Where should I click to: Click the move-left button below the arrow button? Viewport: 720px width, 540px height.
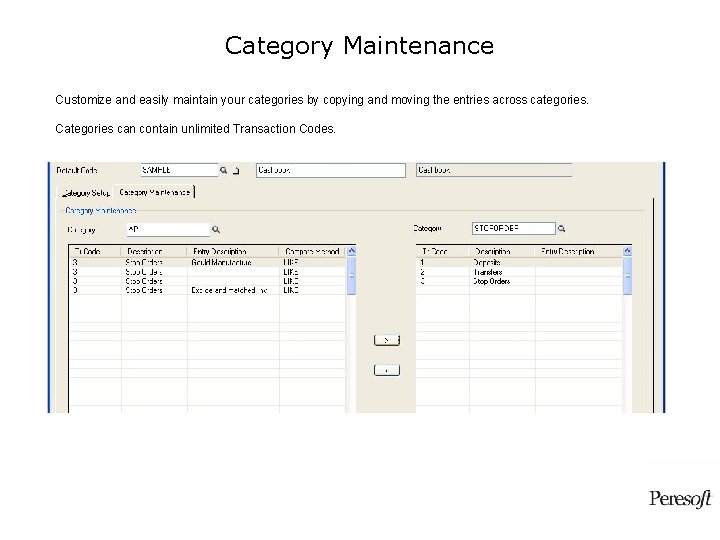tap(387, 371)
